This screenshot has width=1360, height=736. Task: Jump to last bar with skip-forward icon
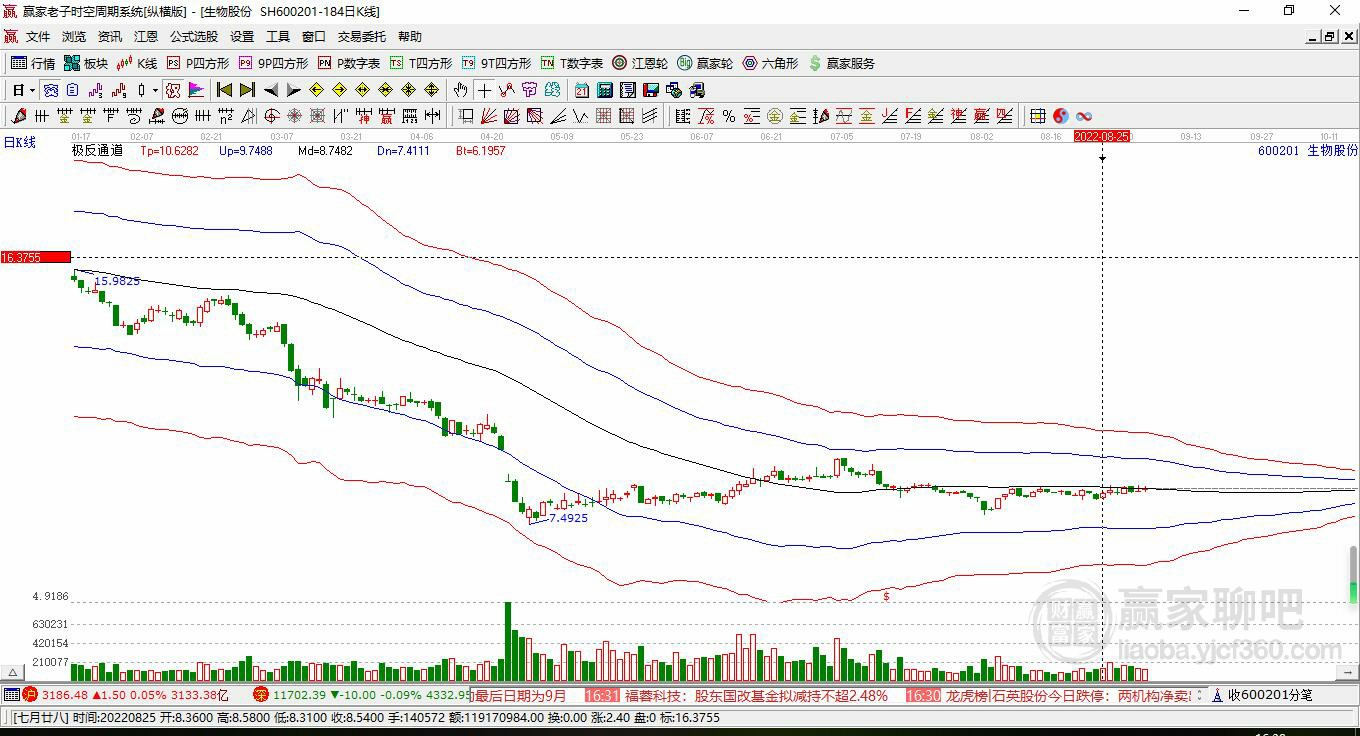point(247,90)
